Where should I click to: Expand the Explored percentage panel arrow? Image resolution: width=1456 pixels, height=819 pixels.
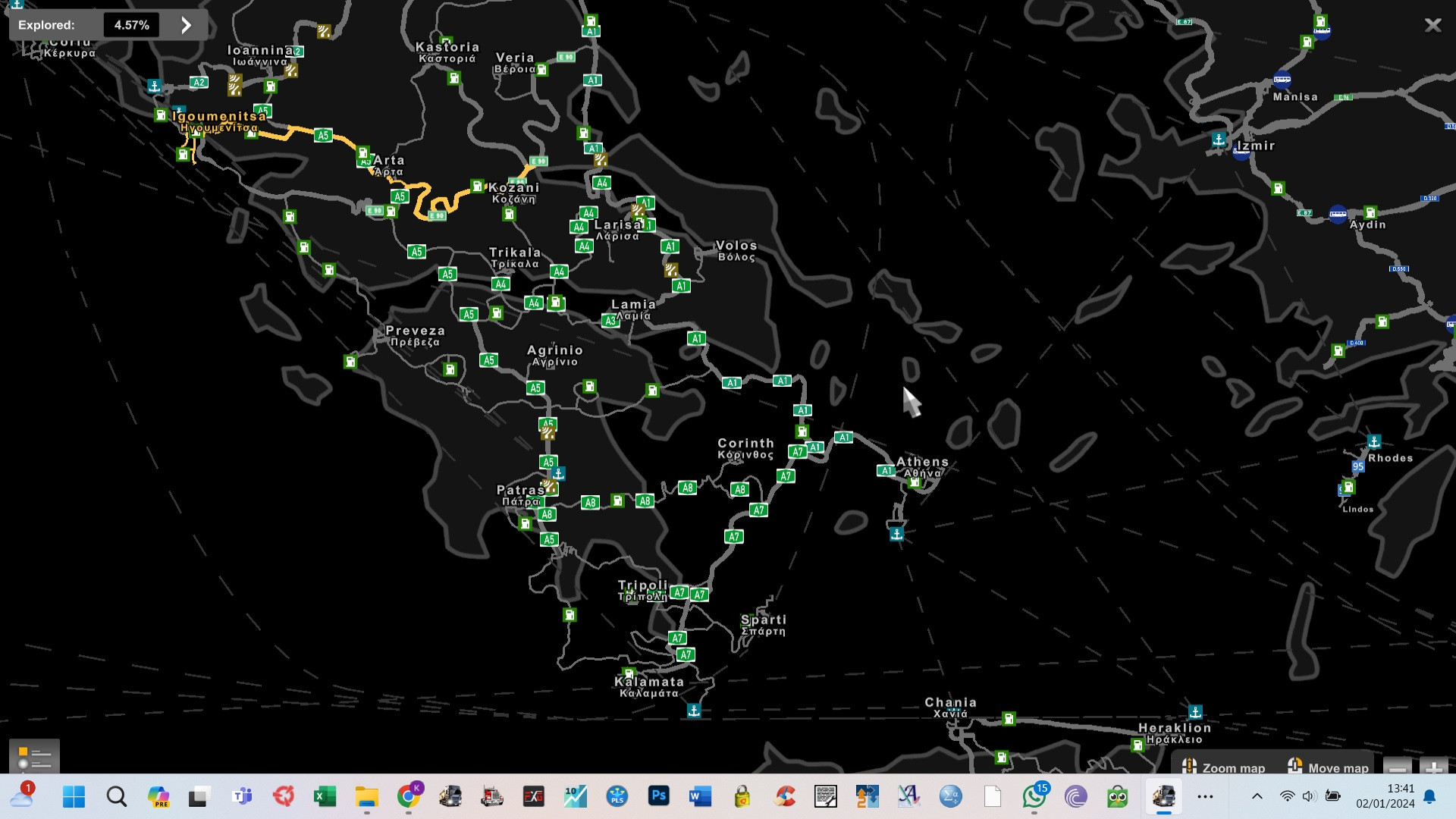186,25
